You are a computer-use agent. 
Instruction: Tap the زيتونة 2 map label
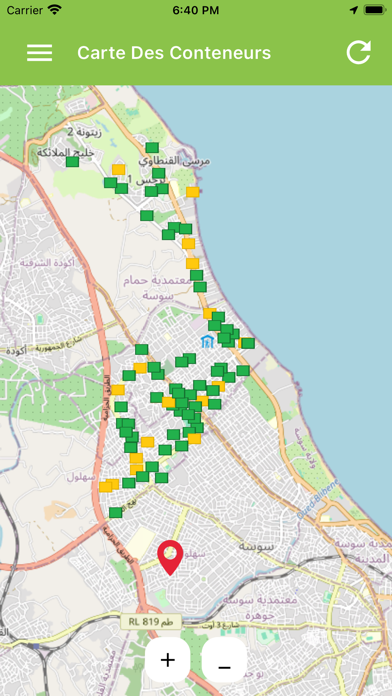[85, 132]
